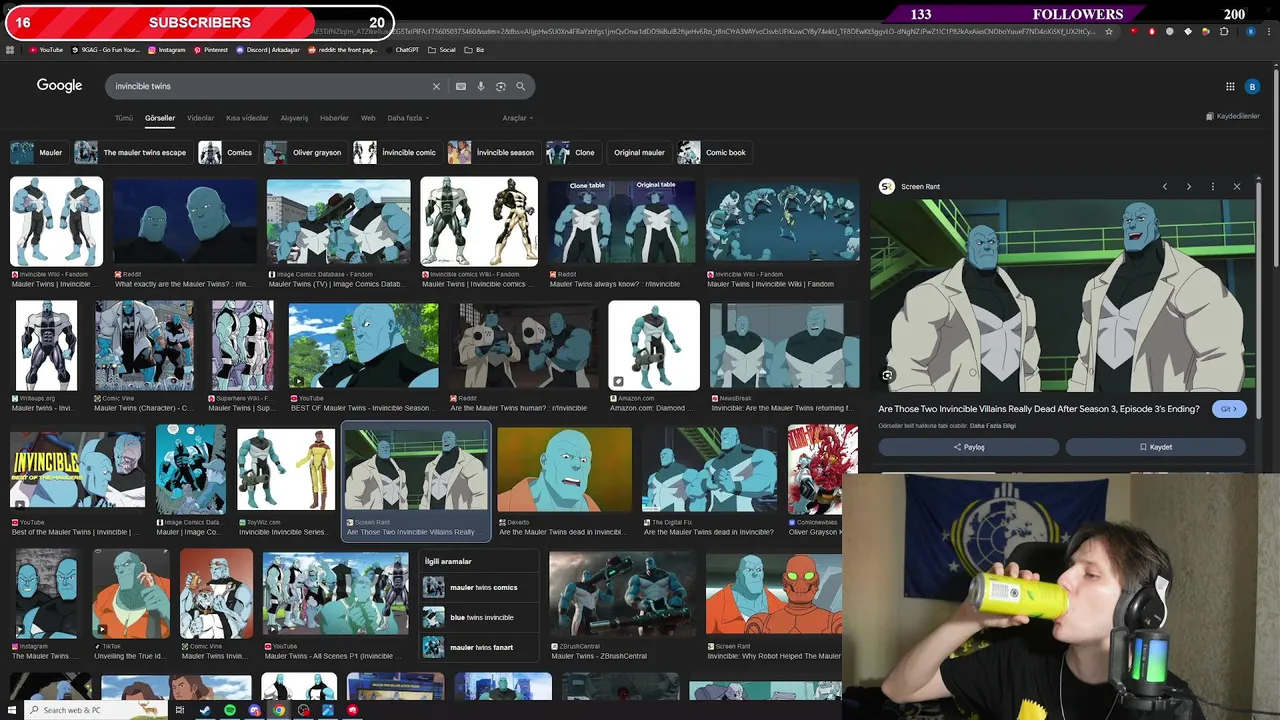Open the Clone table Original table thumbnail
1280x720 pixels.
click(x=621, y=222)
